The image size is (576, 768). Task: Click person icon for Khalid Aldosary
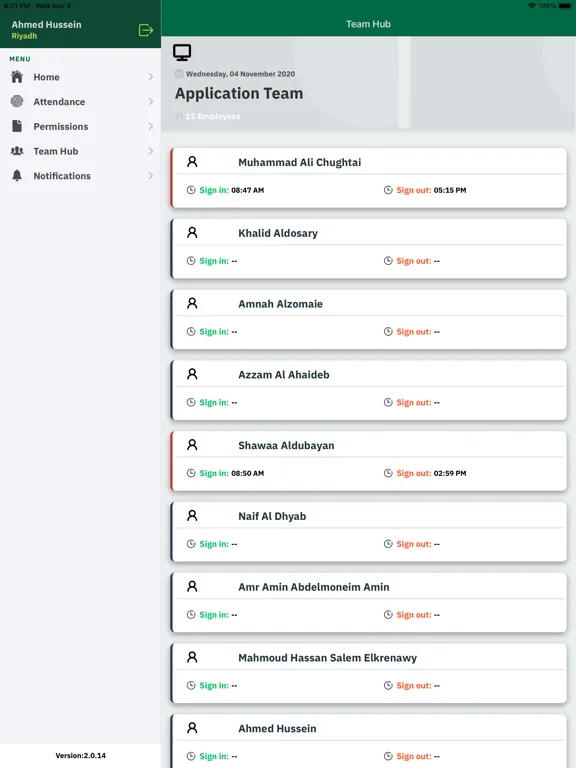click(x=192, y=233)
